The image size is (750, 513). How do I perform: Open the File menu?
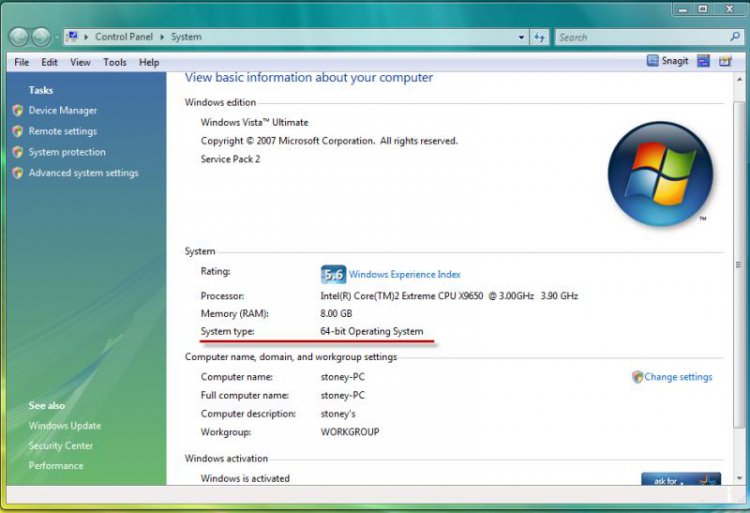(22, 62)
